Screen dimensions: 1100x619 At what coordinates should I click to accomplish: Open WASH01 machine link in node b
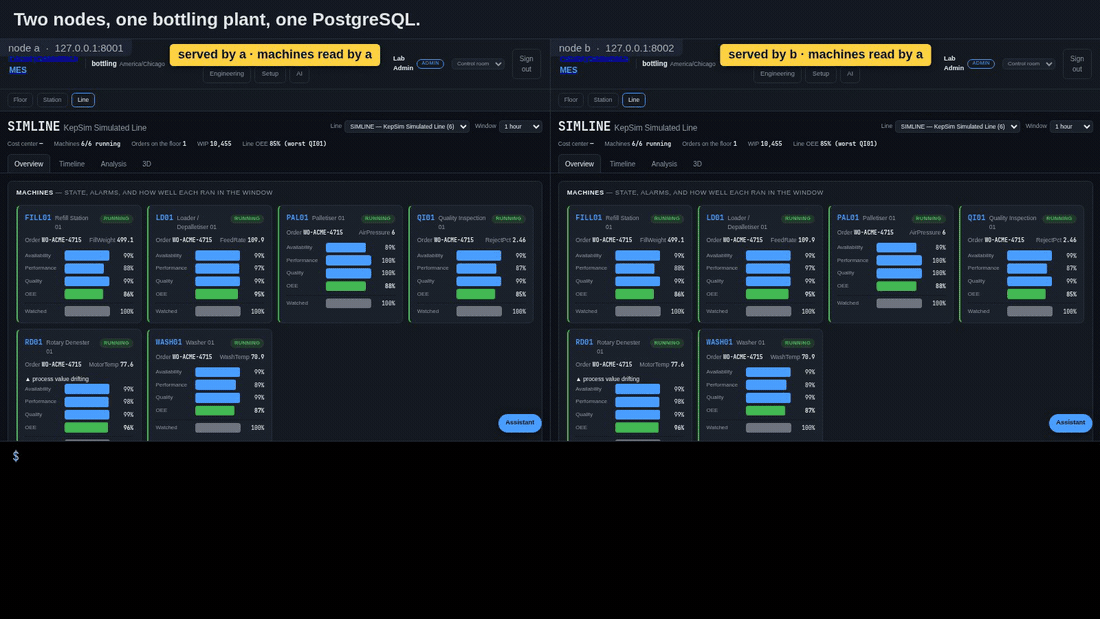[x=719, y=342]
